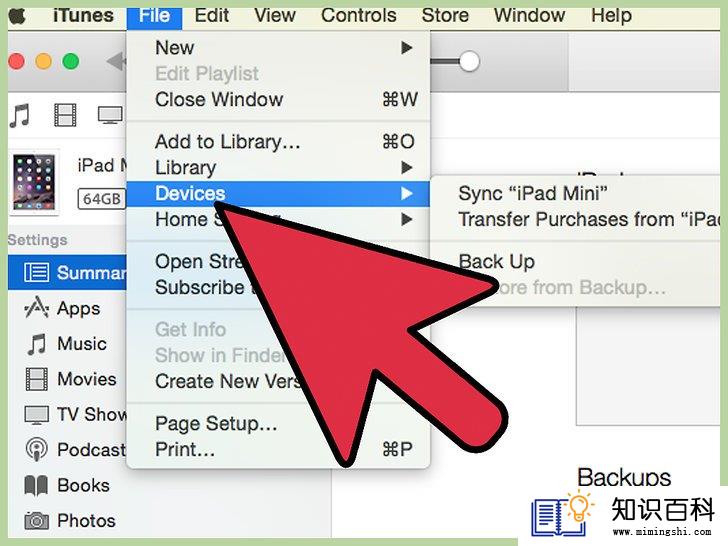Open the Edit menu
The image size is (728, 546).
[x=212, y=16]
